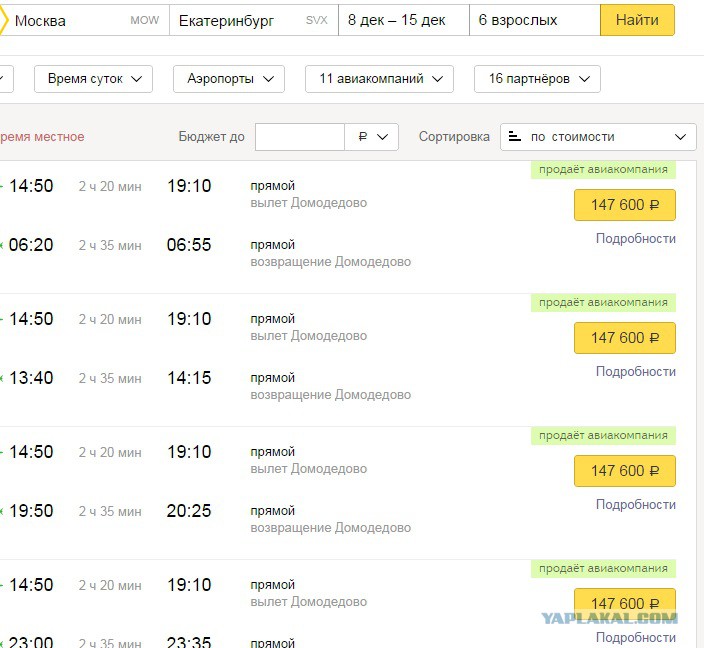Open Подробности for the 19:50 return option
704x648 pixels.
click(x=636, y=504)
